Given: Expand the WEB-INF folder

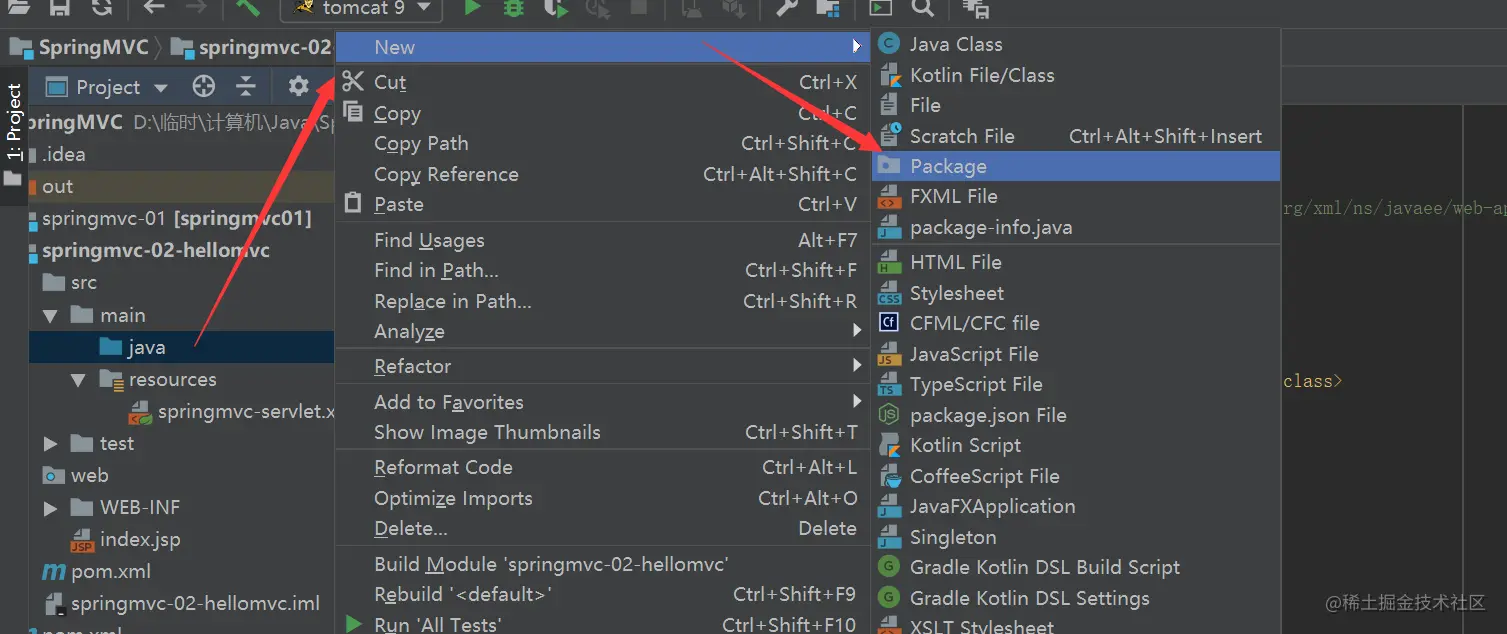Looking at the screenshot, I should [51, 508].
